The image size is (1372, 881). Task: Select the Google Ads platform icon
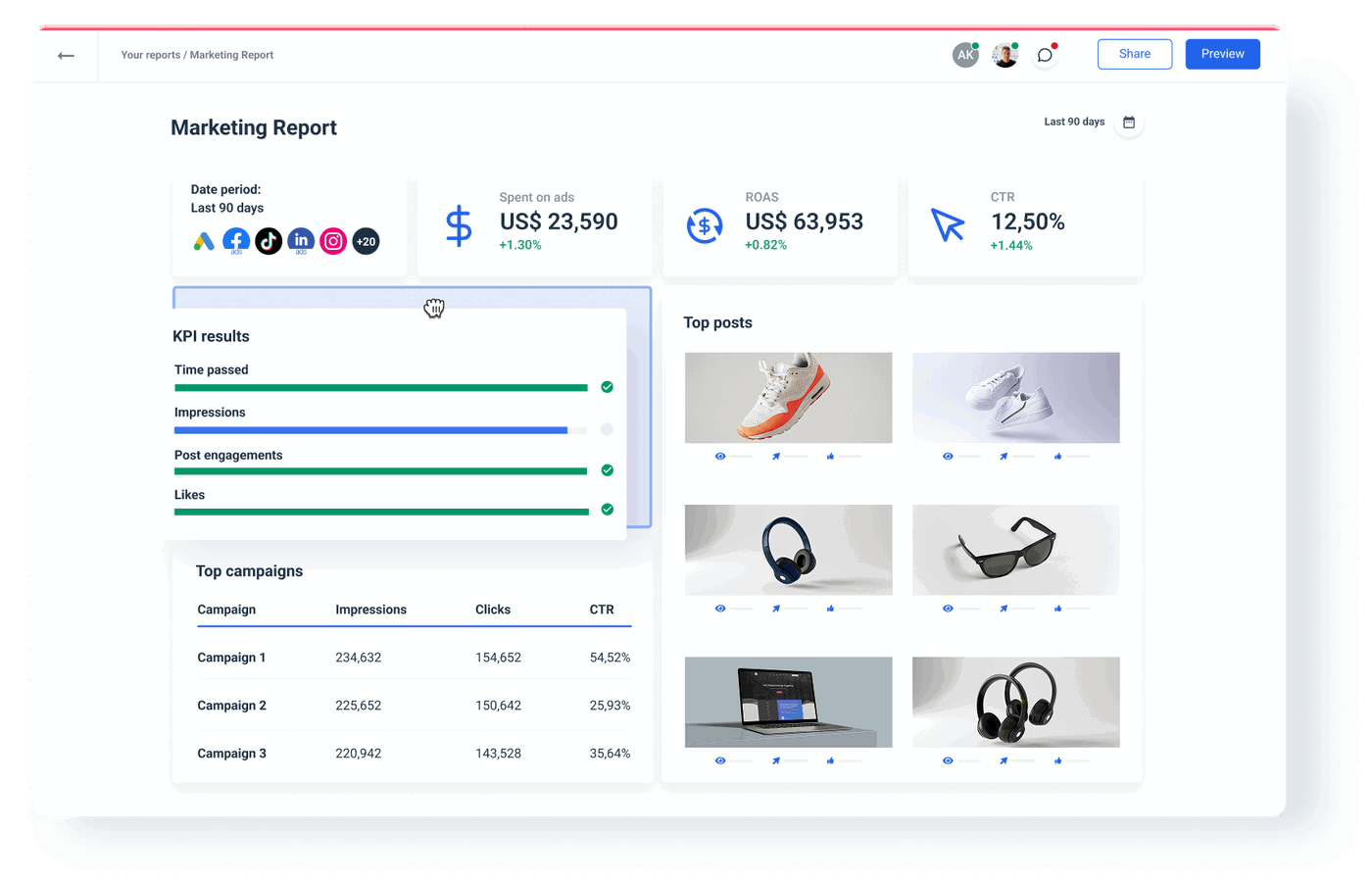[x=202, y=241]
